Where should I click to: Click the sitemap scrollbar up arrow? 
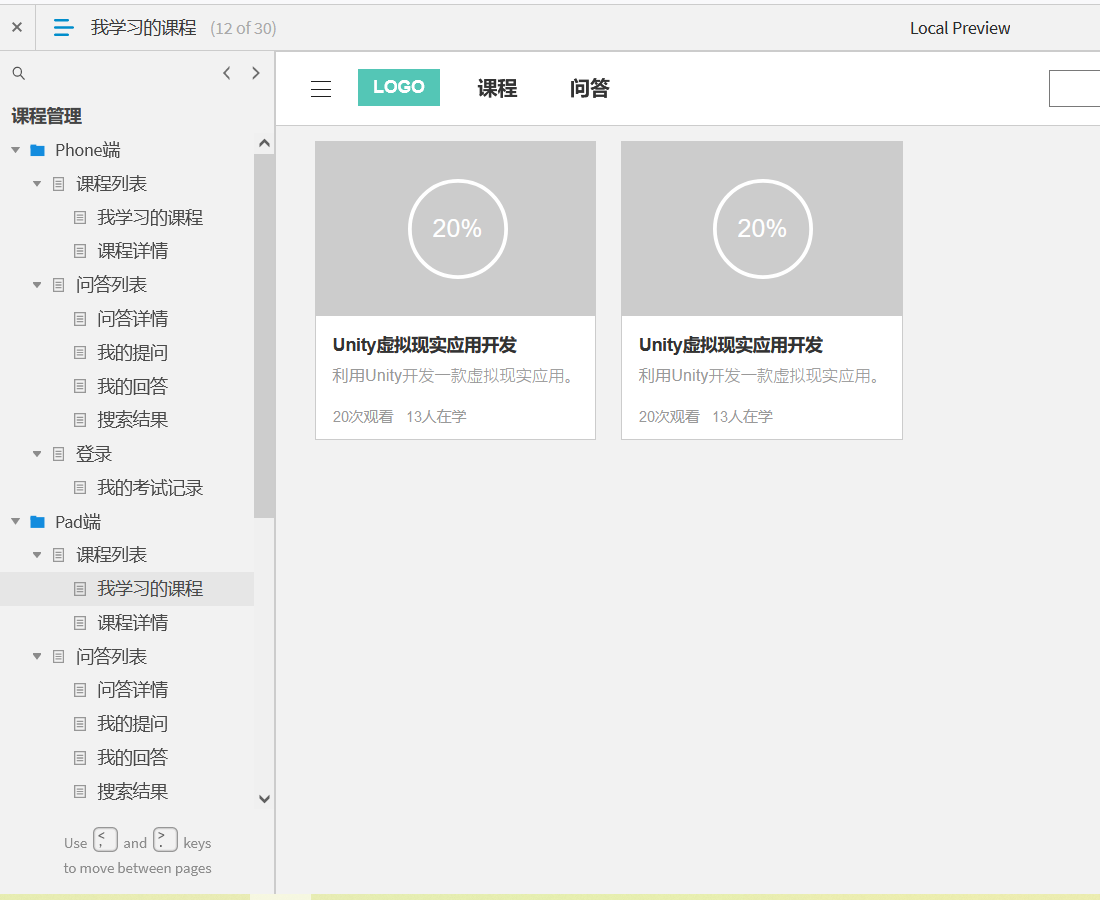pyautogui.click(x=264, y=144)
